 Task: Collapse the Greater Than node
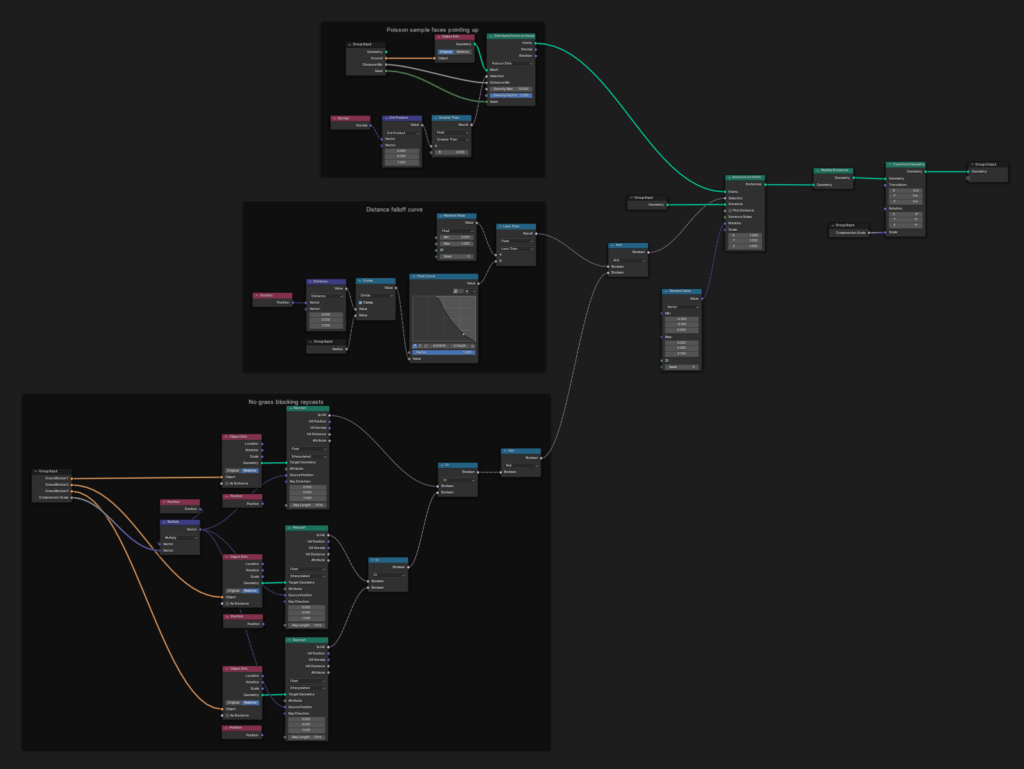[x=436, y=118]
